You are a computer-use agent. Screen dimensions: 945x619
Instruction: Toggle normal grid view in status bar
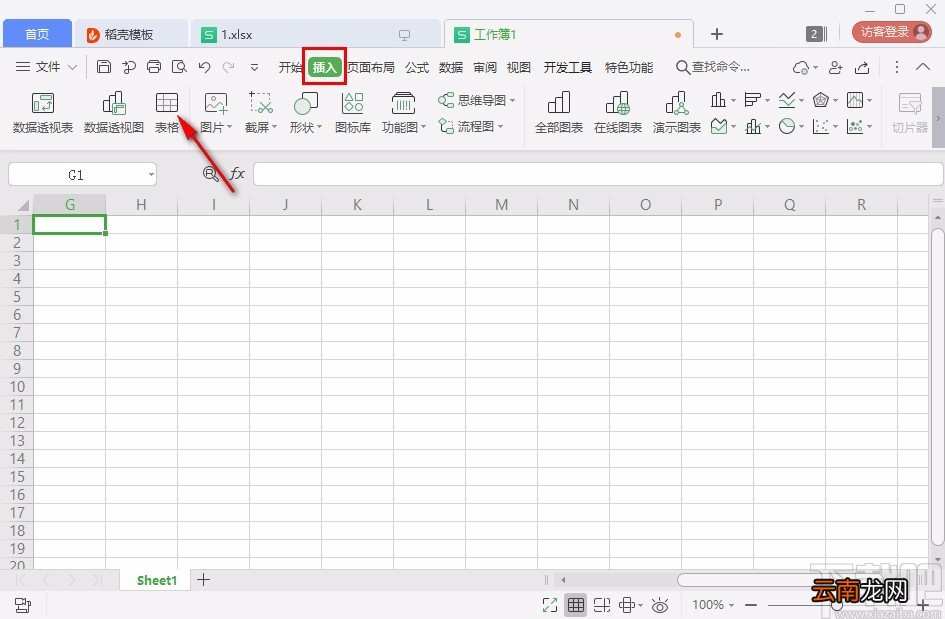[x=576, y=605]
